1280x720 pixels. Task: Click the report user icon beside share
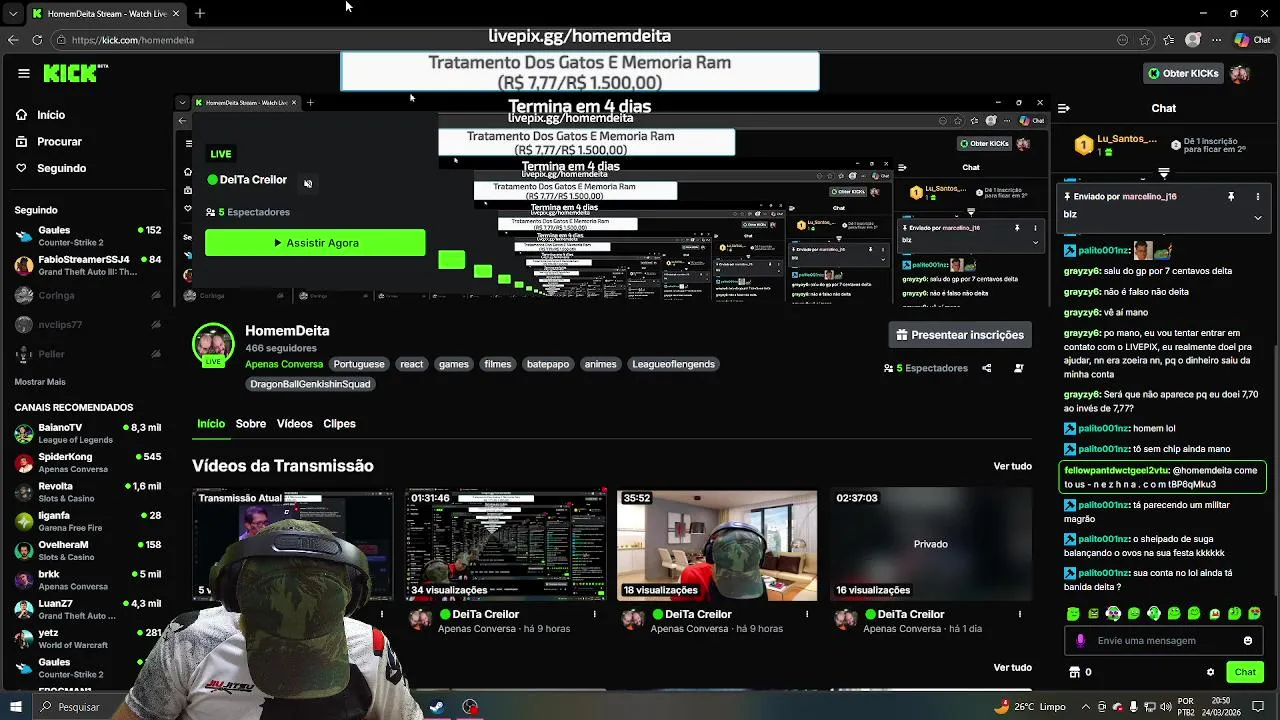1019,368
